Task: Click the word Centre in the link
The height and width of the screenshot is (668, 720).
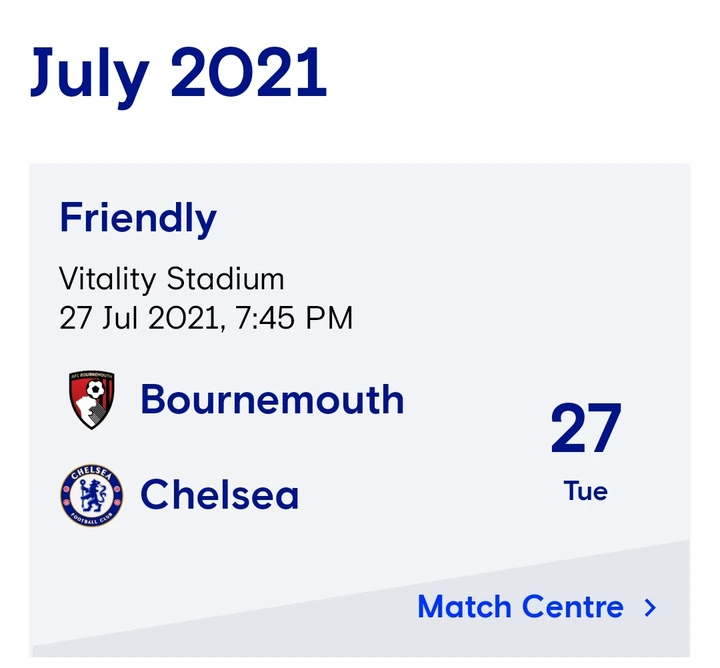Action: coord(575,607)
